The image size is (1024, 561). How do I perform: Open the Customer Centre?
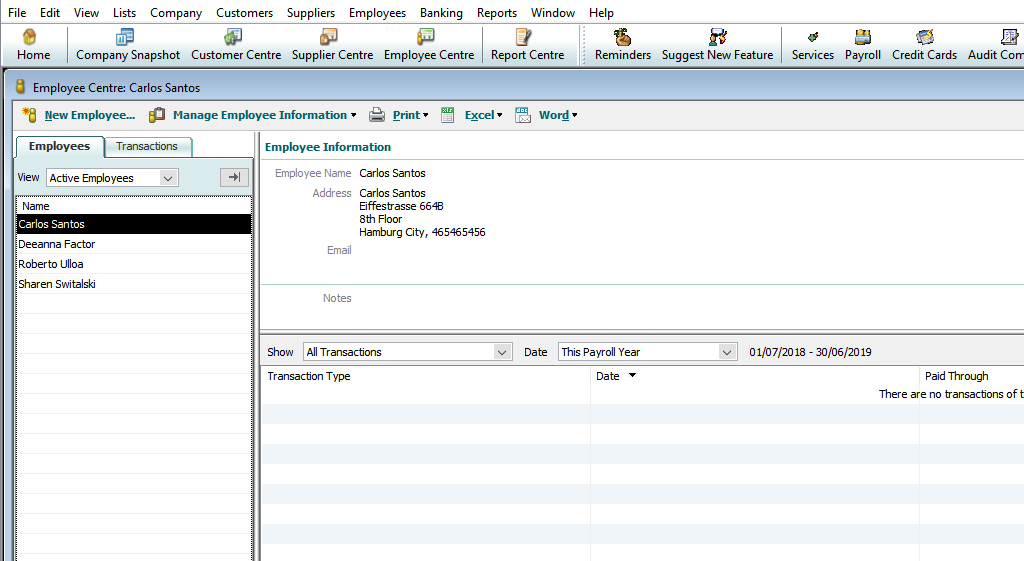235,45
